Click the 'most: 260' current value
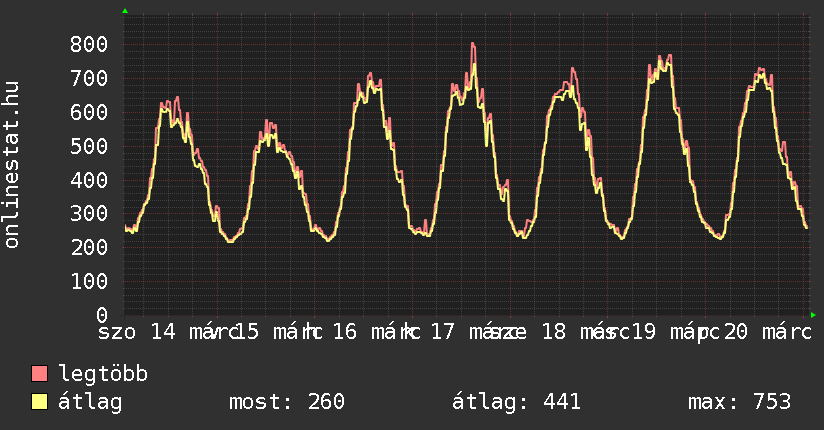 (287, 402)
